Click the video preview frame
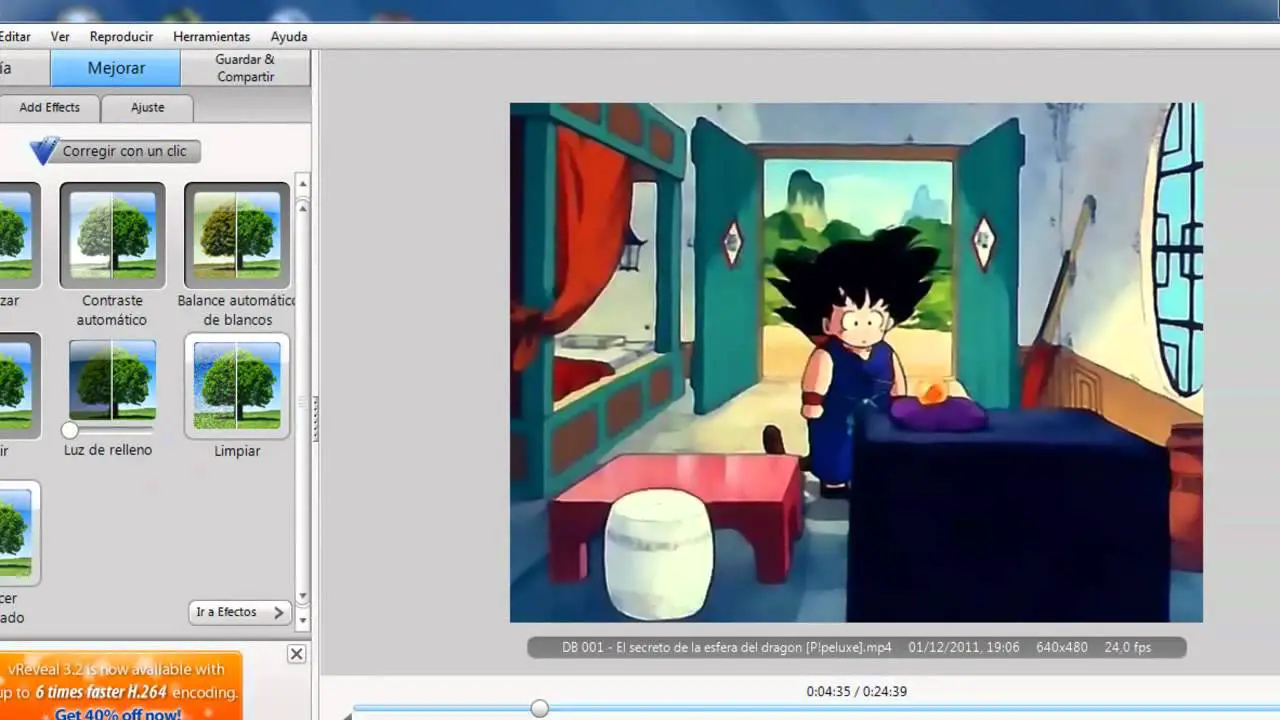1280x720 pixels. [x=856, y=362]
